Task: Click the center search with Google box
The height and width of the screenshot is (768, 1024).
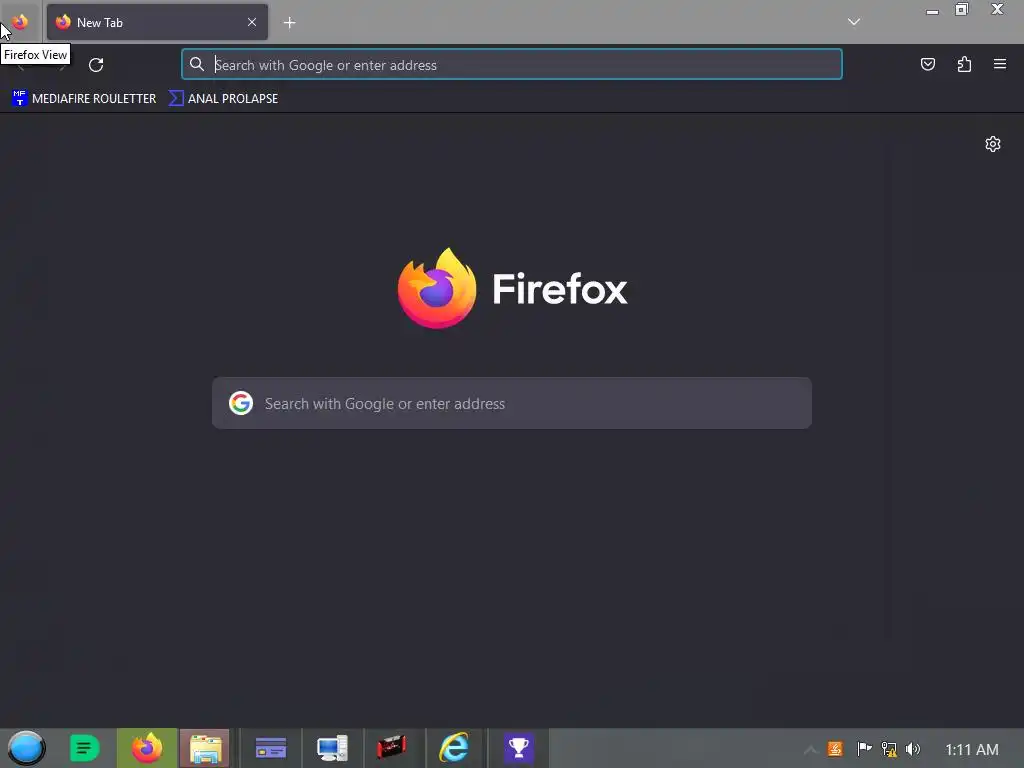Action: point(512,403)
